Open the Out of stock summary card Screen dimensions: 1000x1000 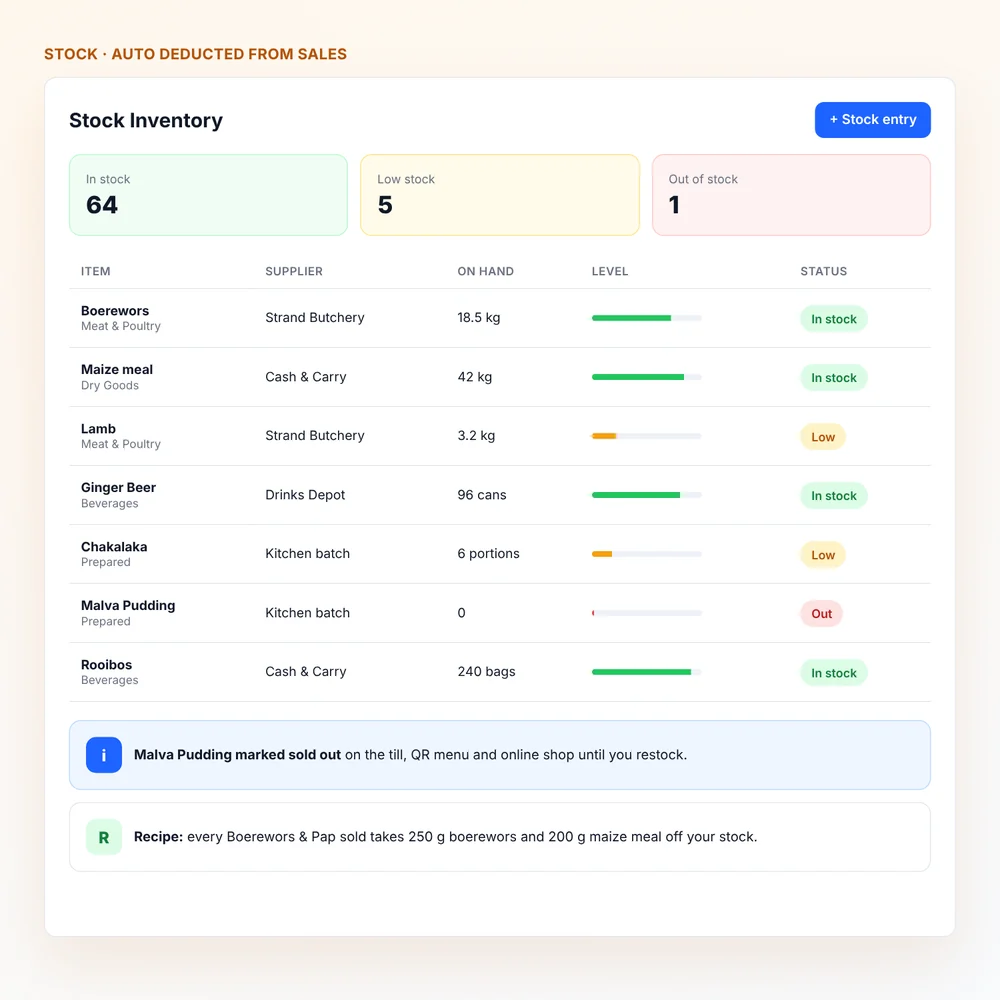tap(791, 195)
